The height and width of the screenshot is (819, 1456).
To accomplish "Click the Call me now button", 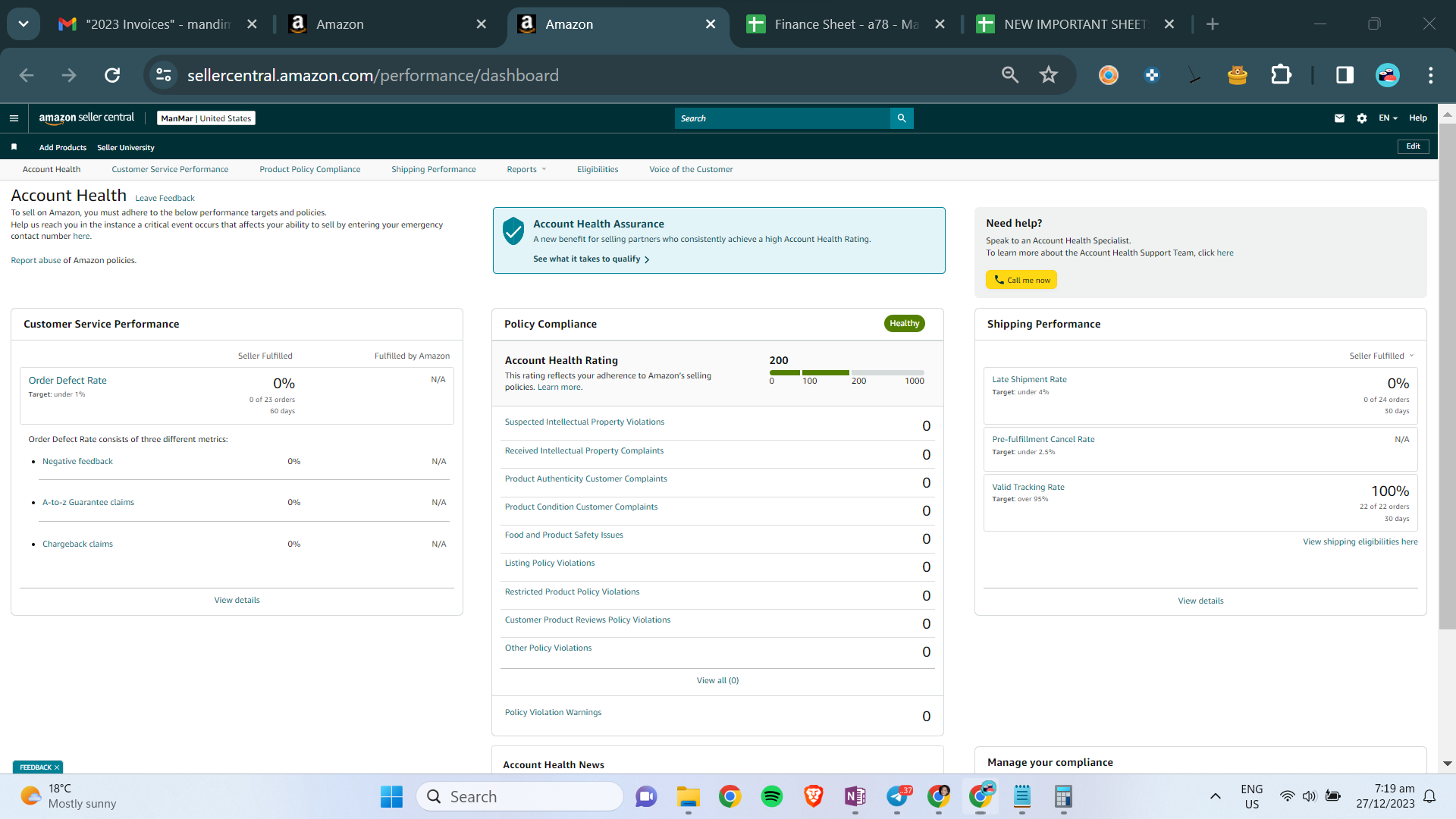I will 1021,280.
